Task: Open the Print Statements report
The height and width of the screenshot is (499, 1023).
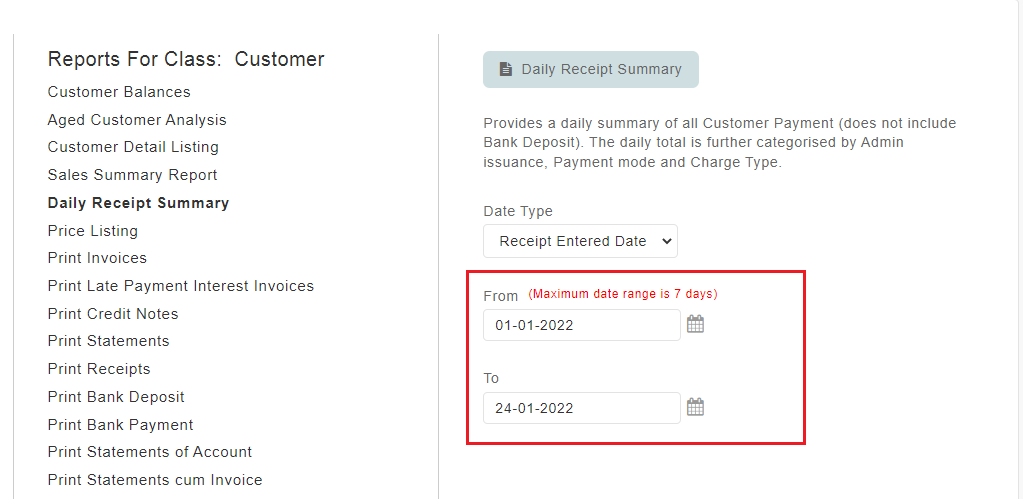Action: (108, 341)
